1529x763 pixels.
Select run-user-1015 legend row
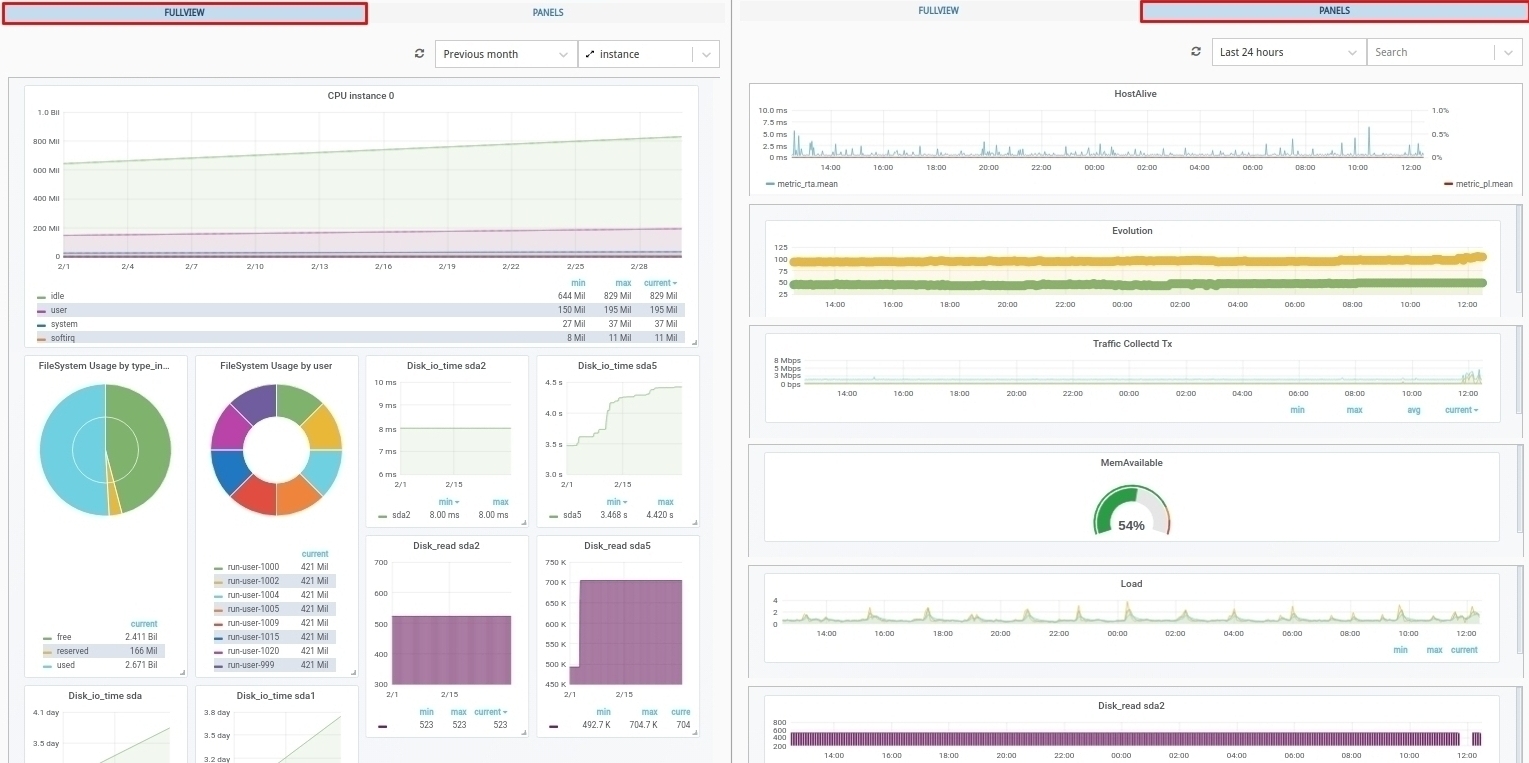274,637
